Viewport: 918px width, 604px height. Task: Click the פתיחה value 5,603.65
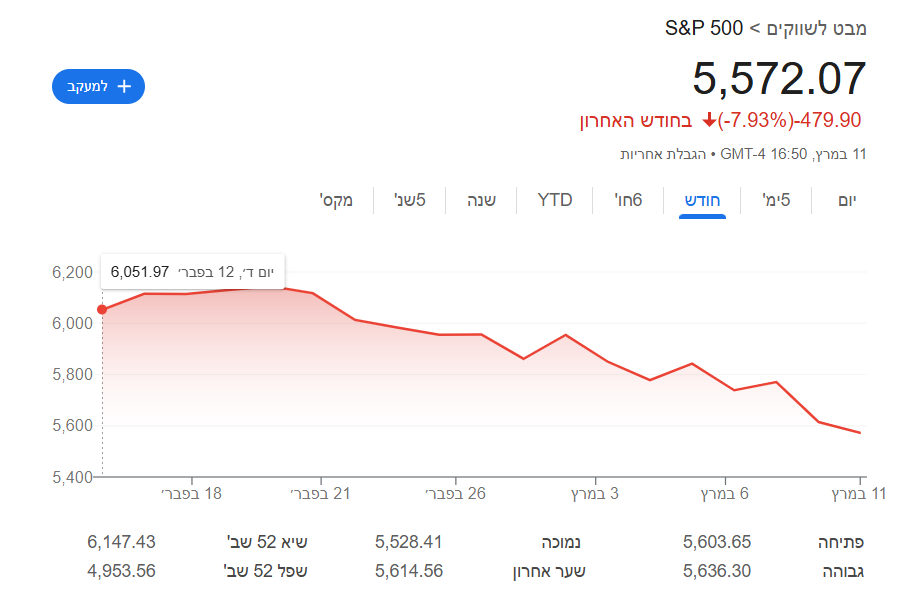[716, 541]
